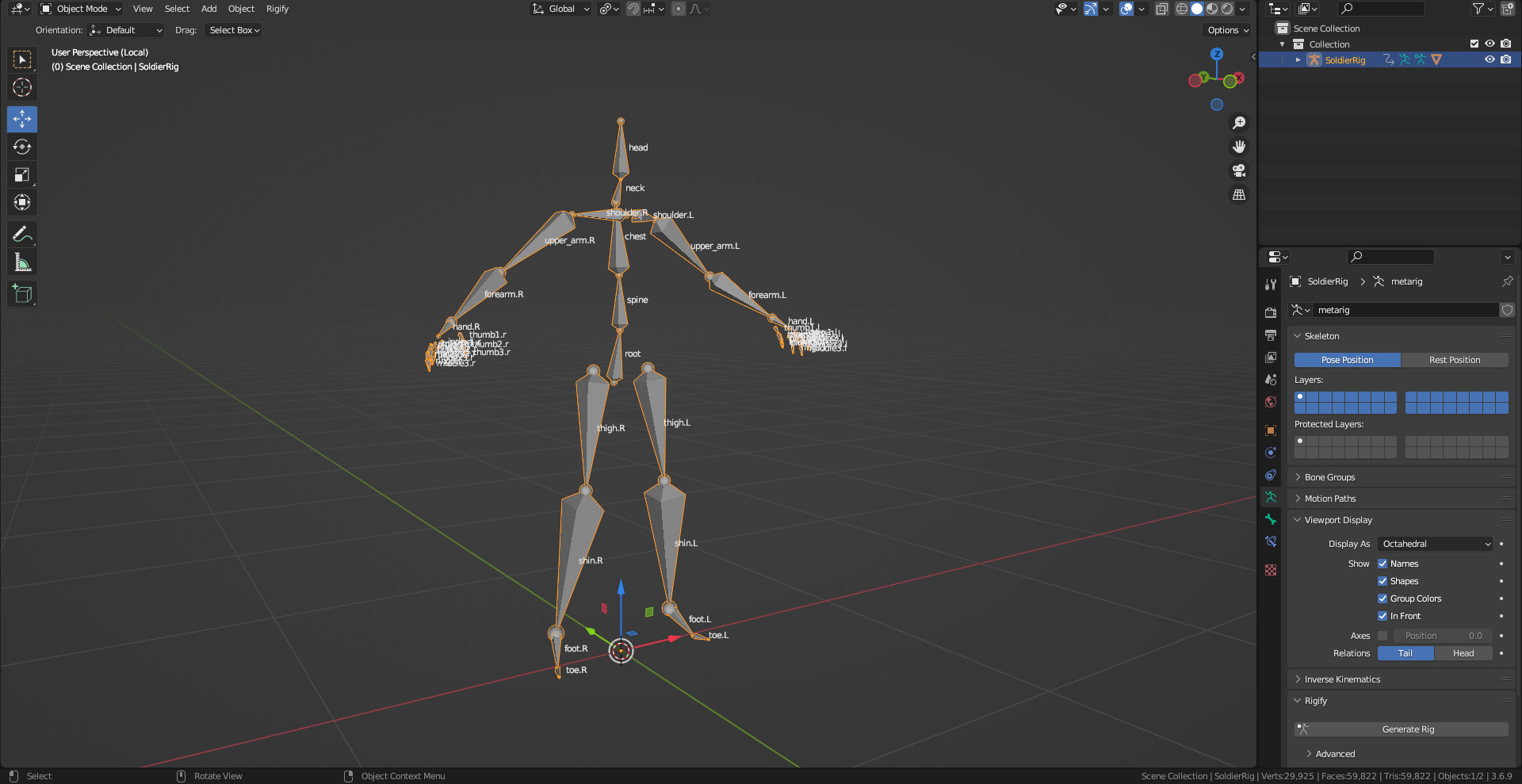Open the Orientation Default dropdown
1522x784 pixels.
tap(126, 30)
